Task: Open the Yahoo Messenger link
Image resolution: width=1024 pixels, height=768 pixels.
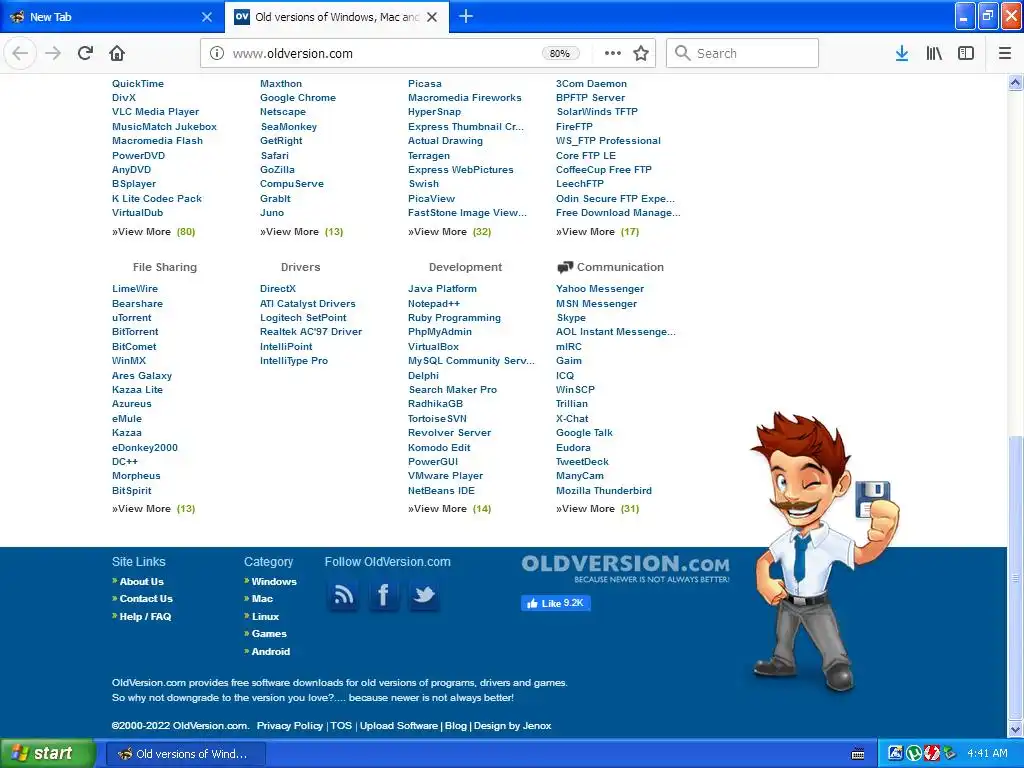Action: [600, 289]
